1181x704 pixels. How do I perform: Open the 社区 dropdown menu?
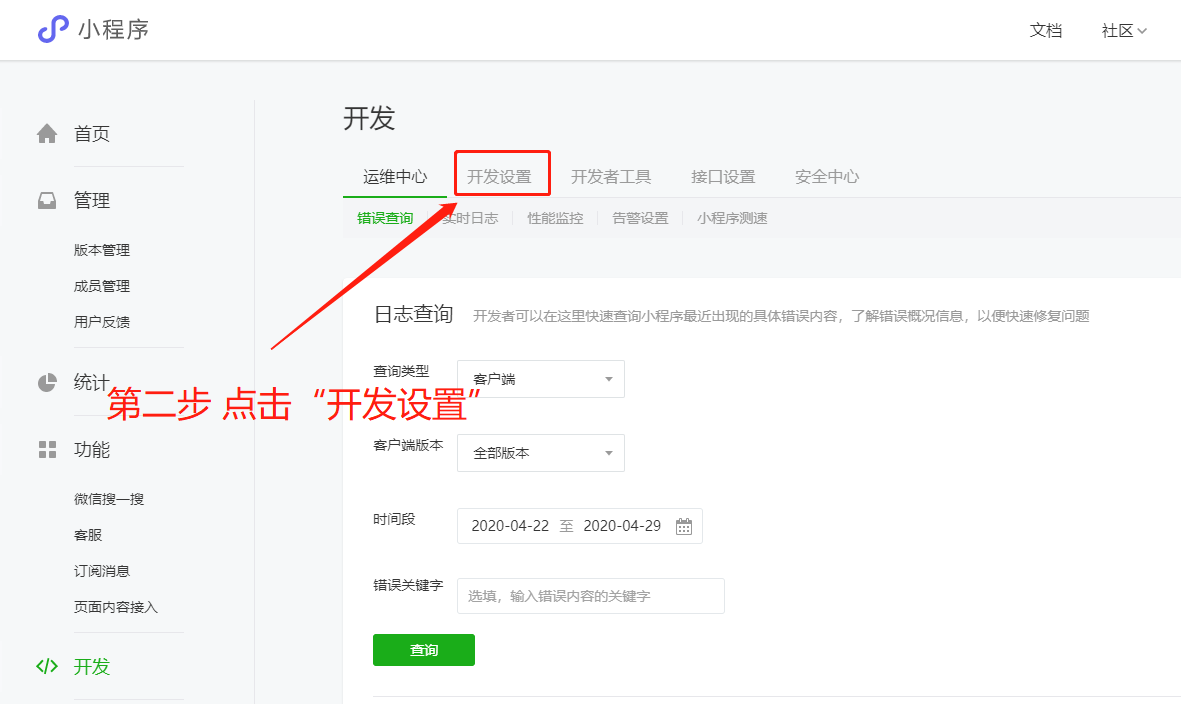click(1122, 30)
